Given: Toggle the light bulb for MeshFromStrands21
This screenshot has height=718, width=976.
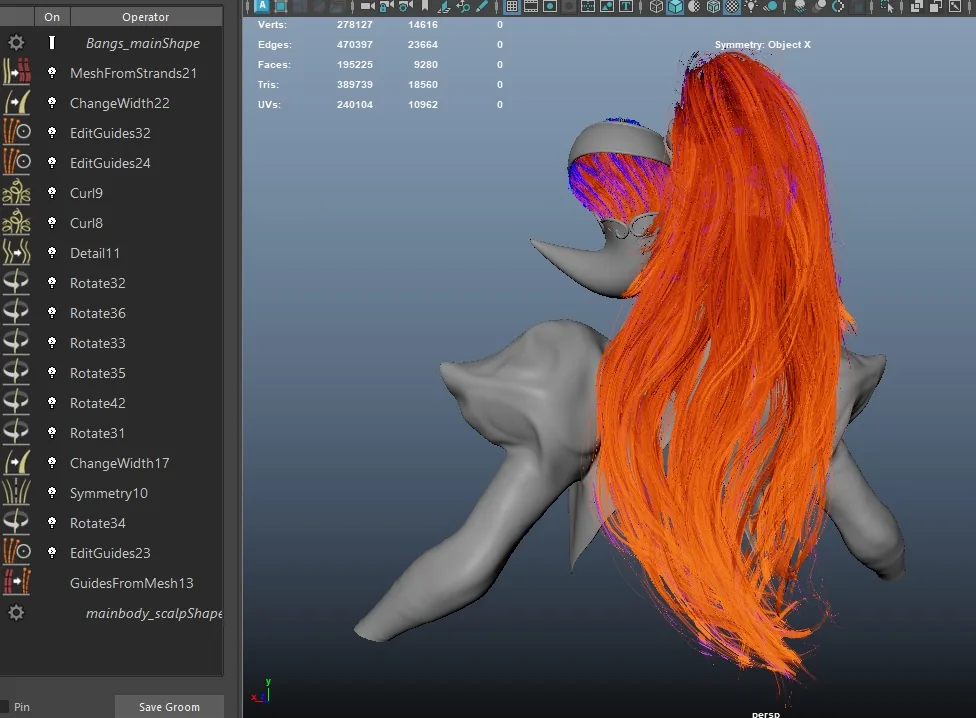Looking at the screenshot, I should click(x=52, y=73).
